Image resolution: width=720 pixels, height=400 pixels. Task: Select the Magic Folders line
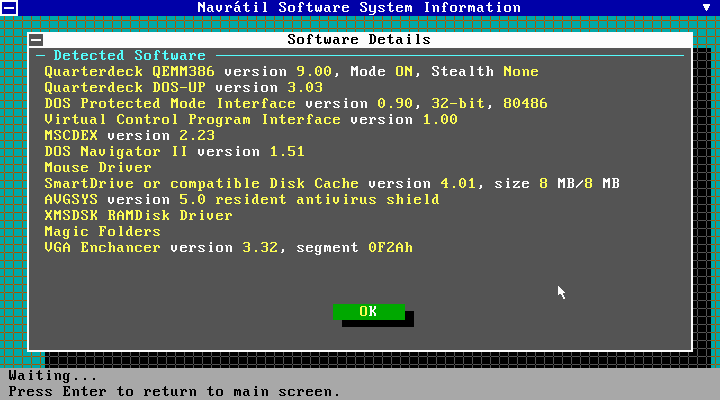pyautogui.click(x=102, y=231)
